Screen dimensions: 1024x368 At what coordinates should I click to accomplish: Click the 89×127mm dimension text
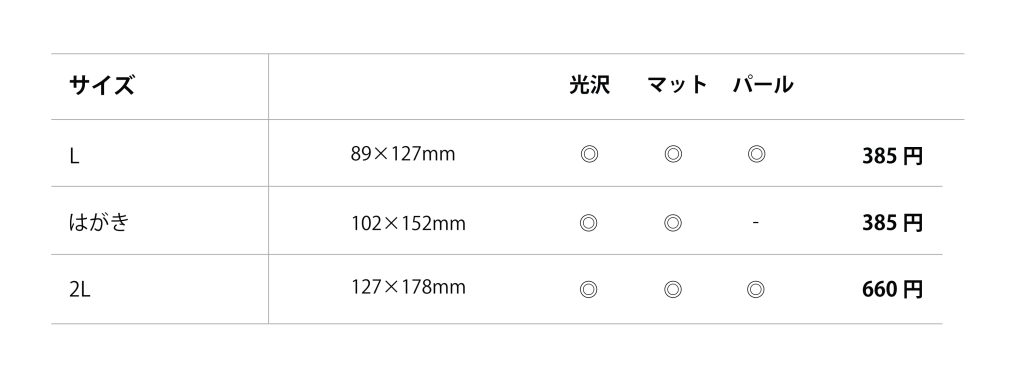(403, 155)
